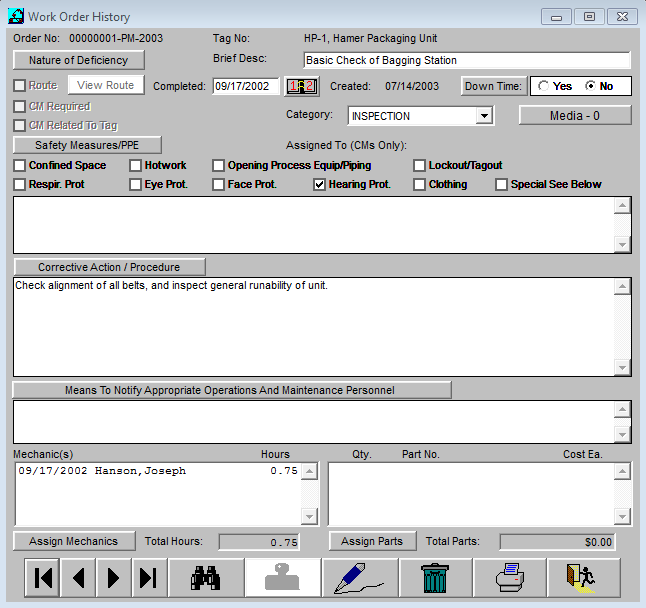This screenshot has width=646, height=608.
Task: Expand the Category INSPECTION dropdown
Action: [484, 116]
